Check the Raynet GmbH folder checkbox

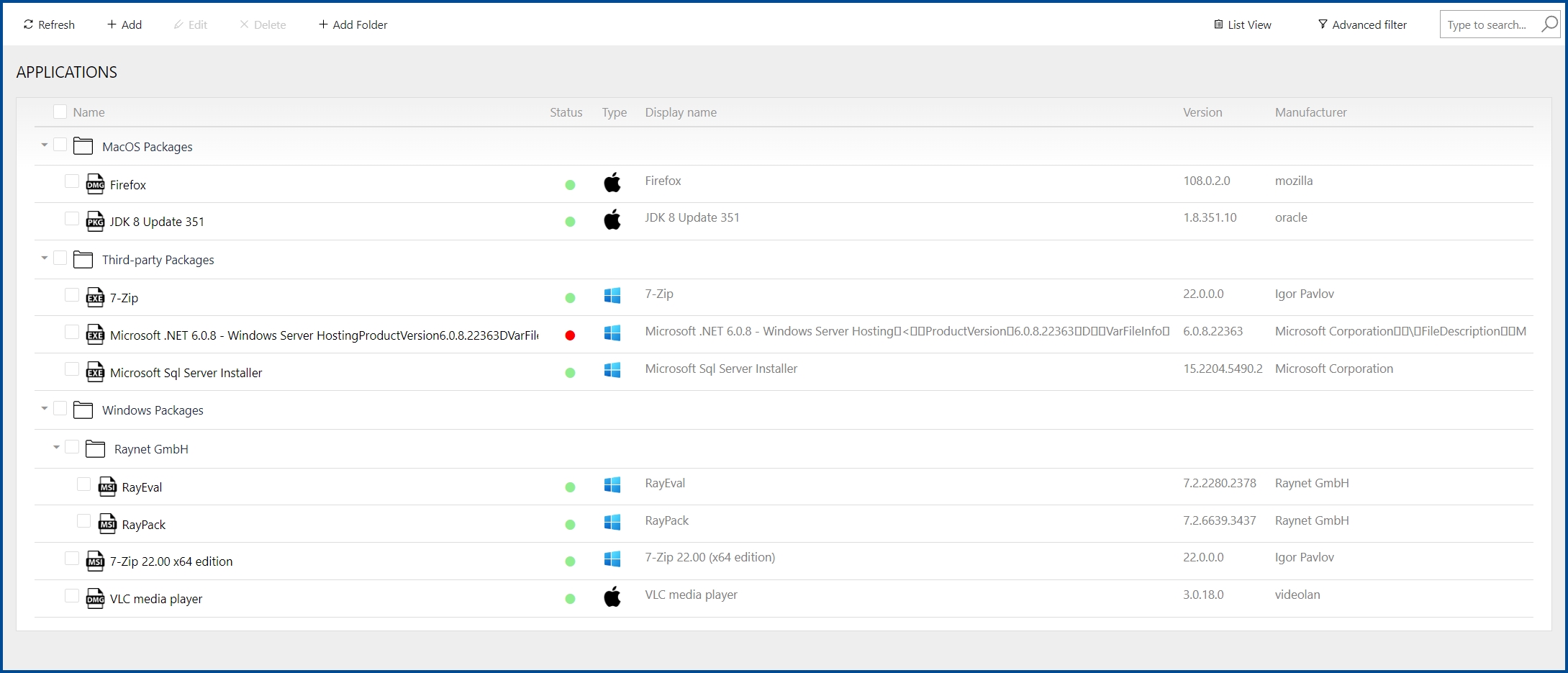71,447
